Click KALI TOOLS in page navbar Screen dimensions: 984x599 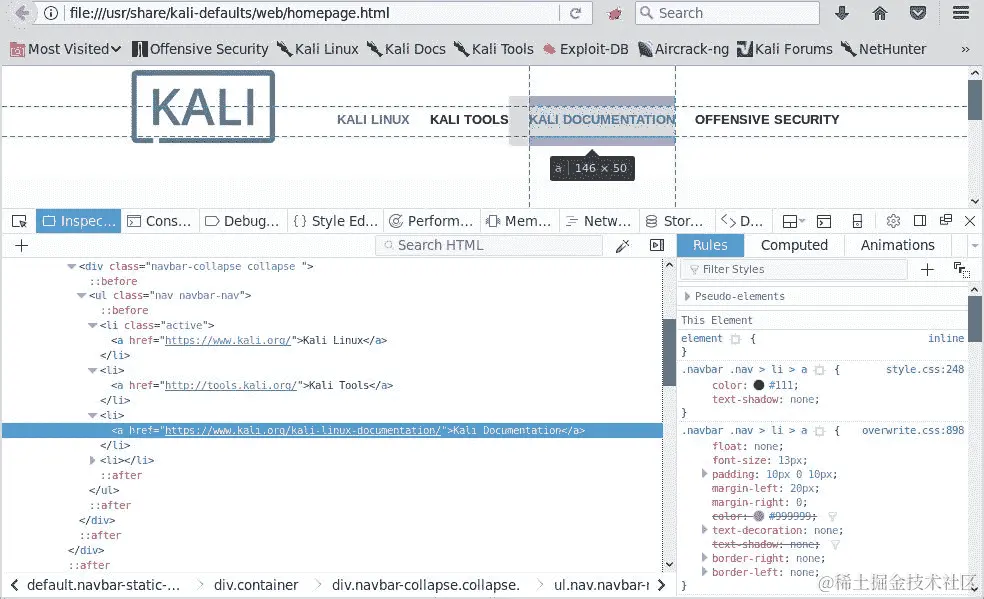tap(469, 119)
